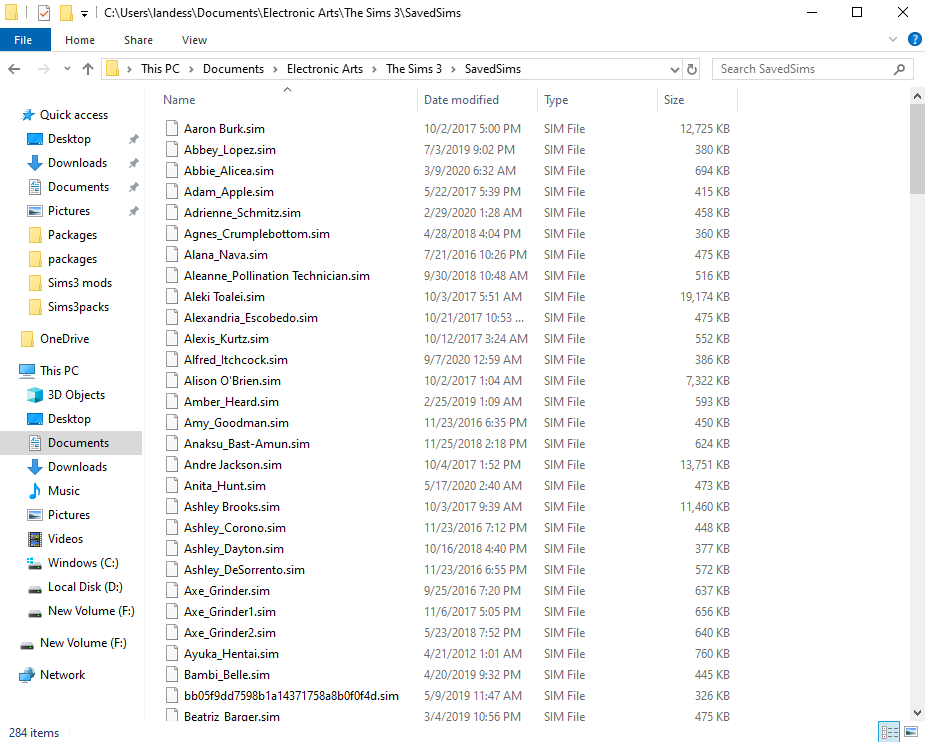This screenshot has height=742, width=925.
Task: Refresh the SavedSims folder view
Action: pos(691,69)
